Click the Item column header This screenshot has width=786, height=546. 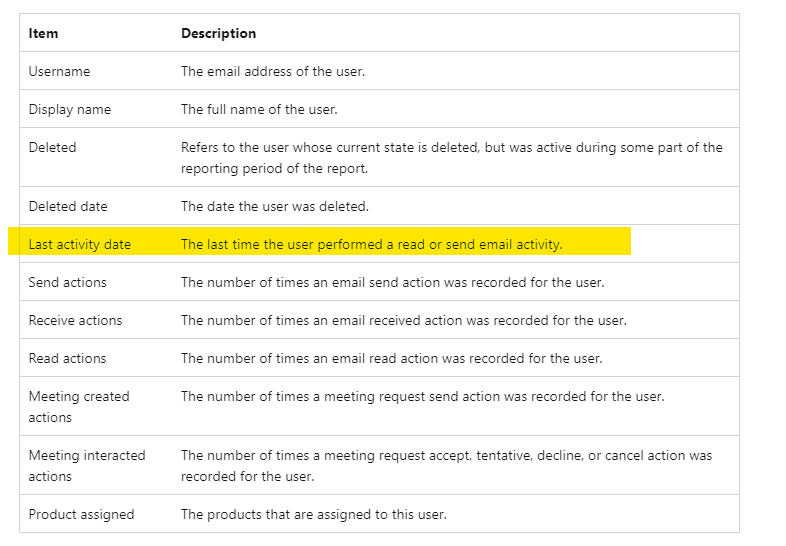click(44, 33)
